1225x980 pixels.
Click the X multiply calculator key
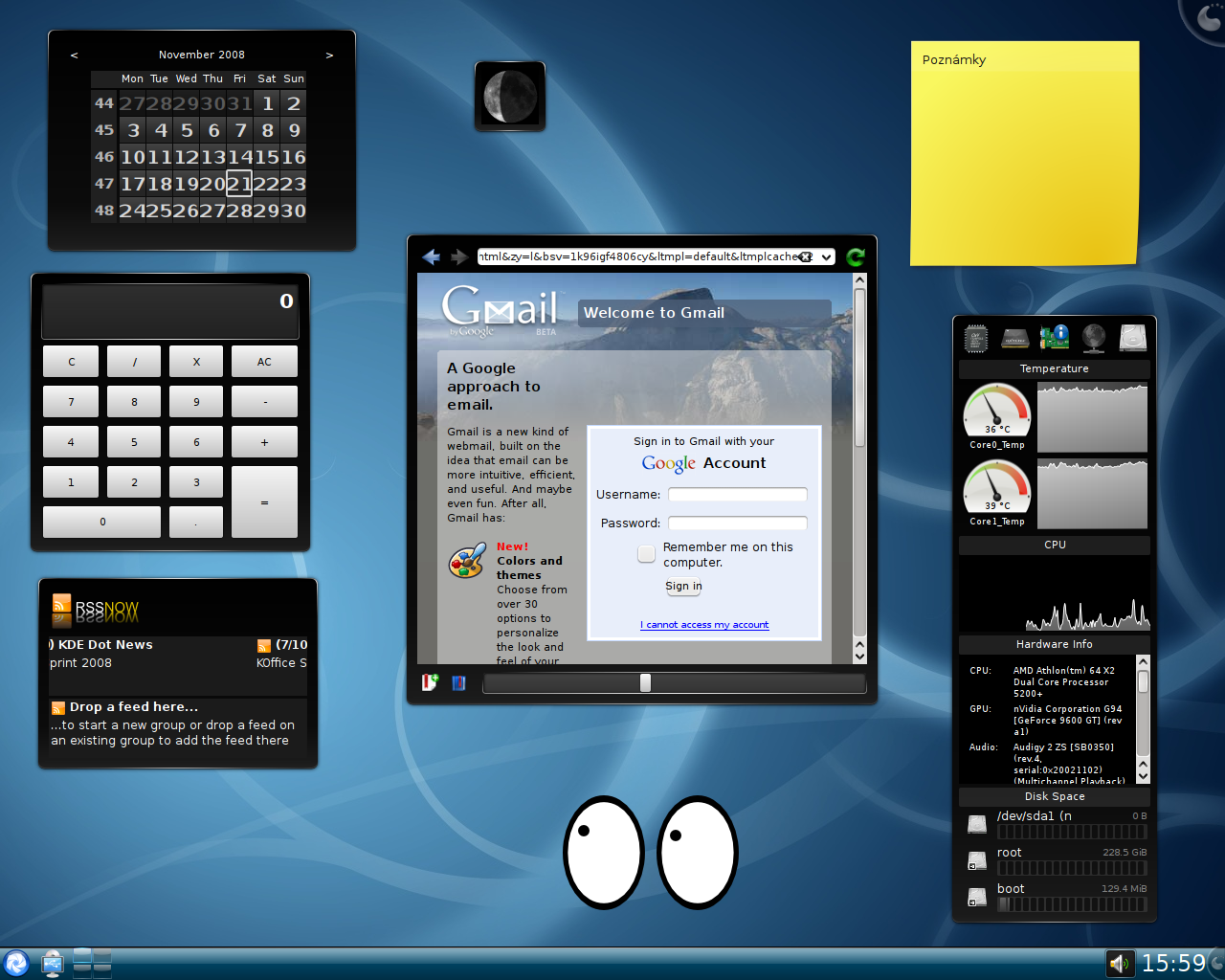pos(196,362)
